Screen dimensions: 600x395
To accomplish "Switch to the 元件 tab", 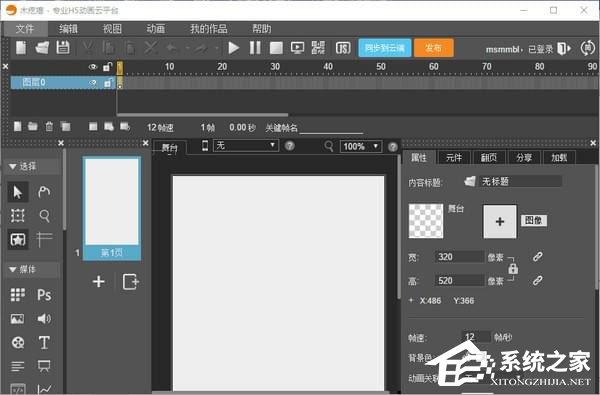I will 454,158.
